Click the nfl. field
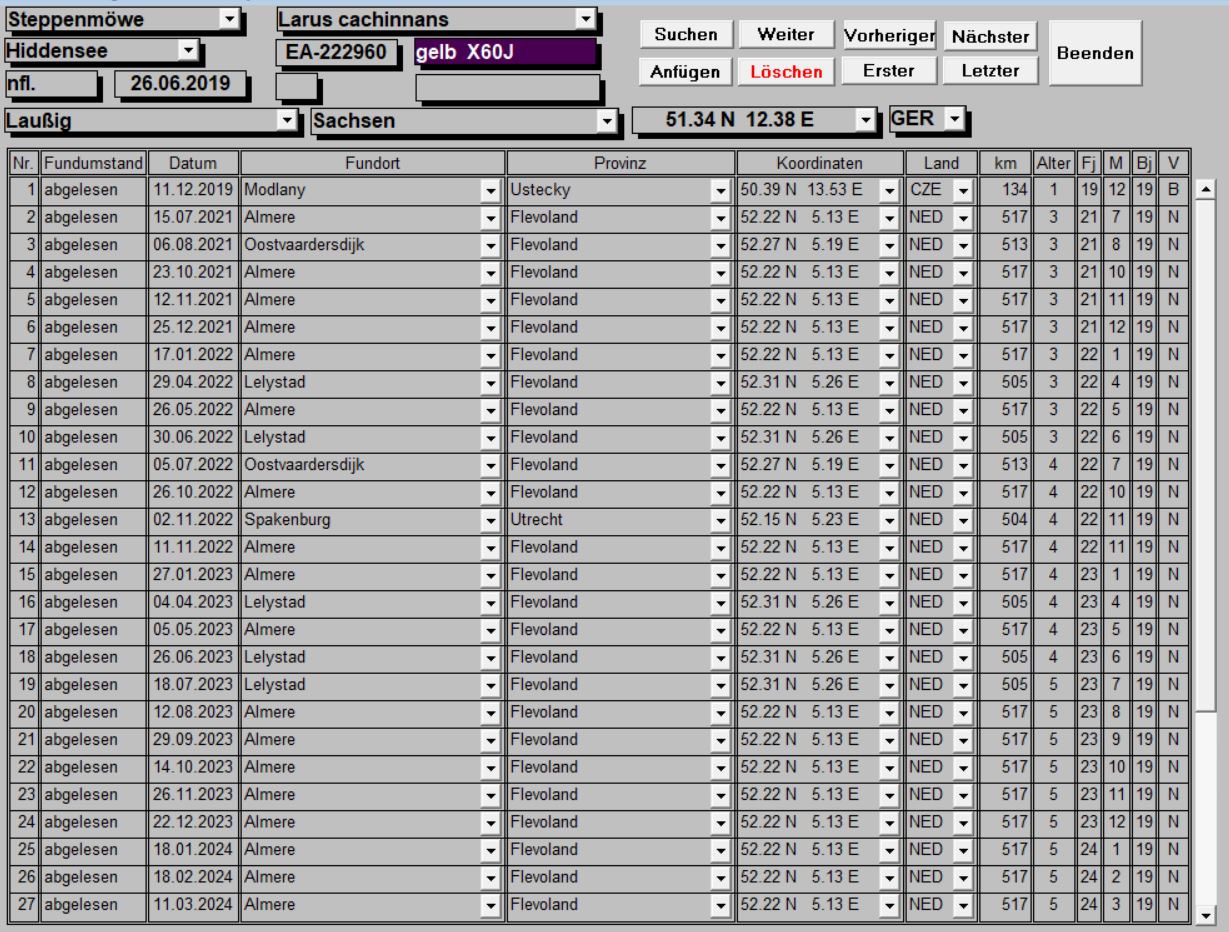Screen dimensions: 1229x932 [51, 84]
